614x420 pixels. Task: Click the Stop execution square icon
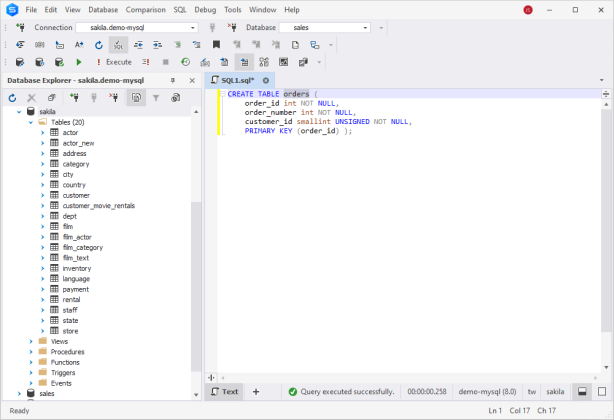[166, 62]
